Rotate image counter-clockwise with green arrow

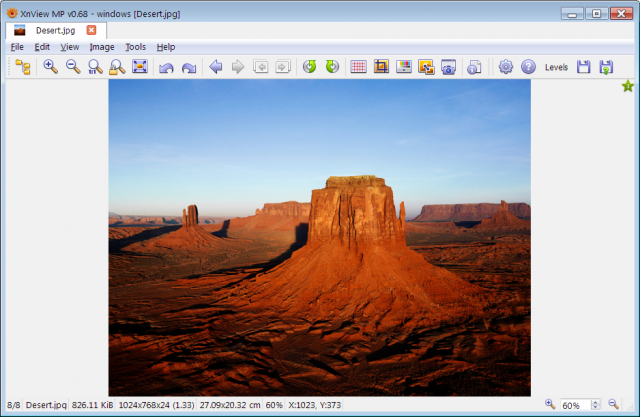click(309, 67)
